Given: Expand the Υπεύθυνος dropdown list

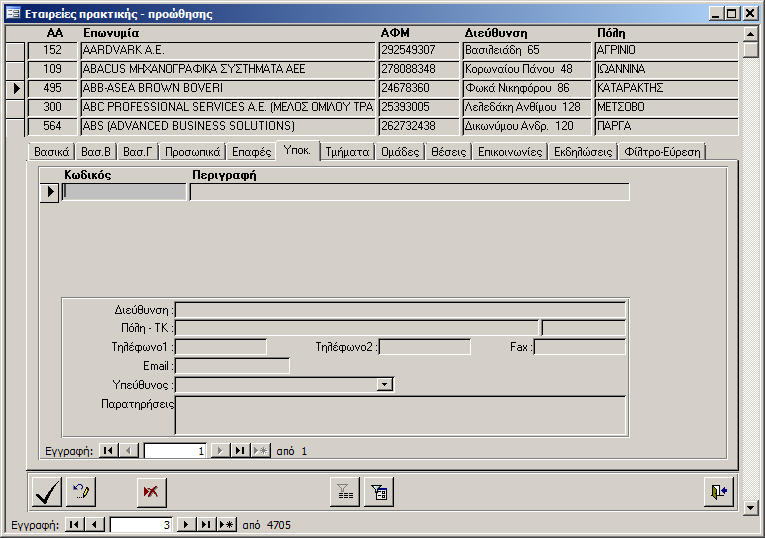Looking at the screenshot, I should tap(384, 384).
